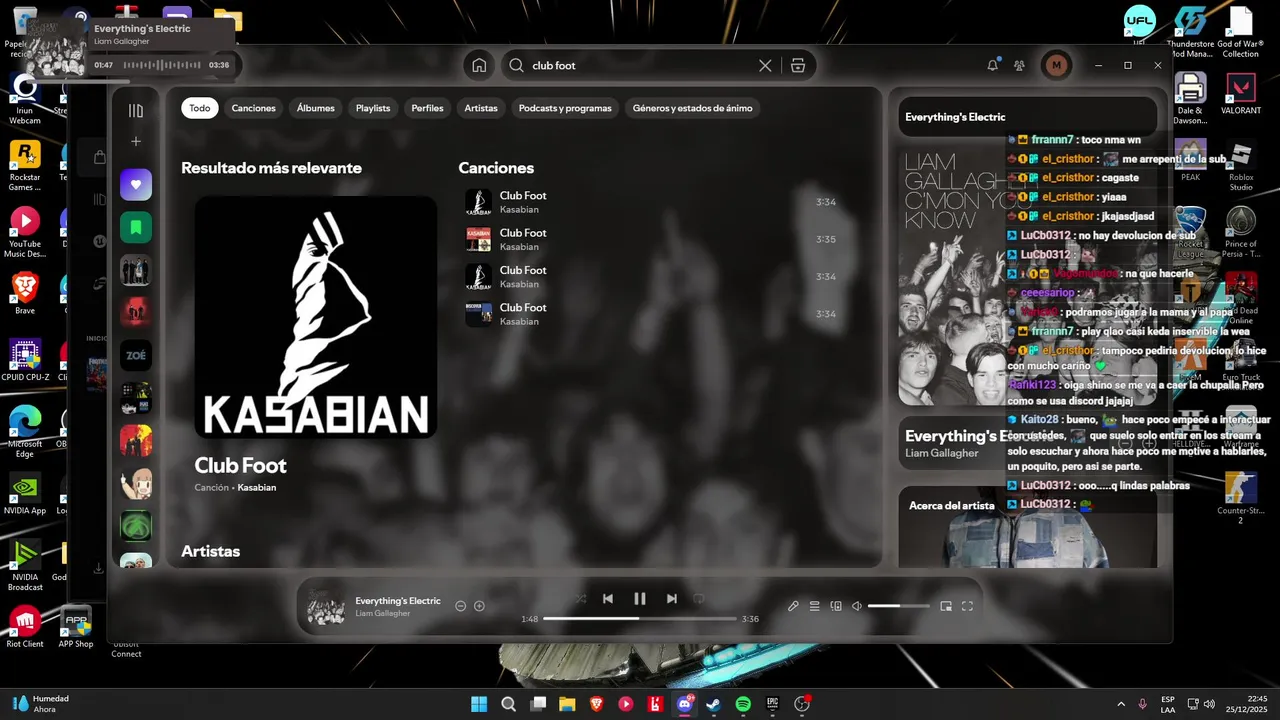Open the ZOÉ tile in the library sidebar
Image resolution: width=1280 pixels, height=720 pixels.
(x=136, y=355)
